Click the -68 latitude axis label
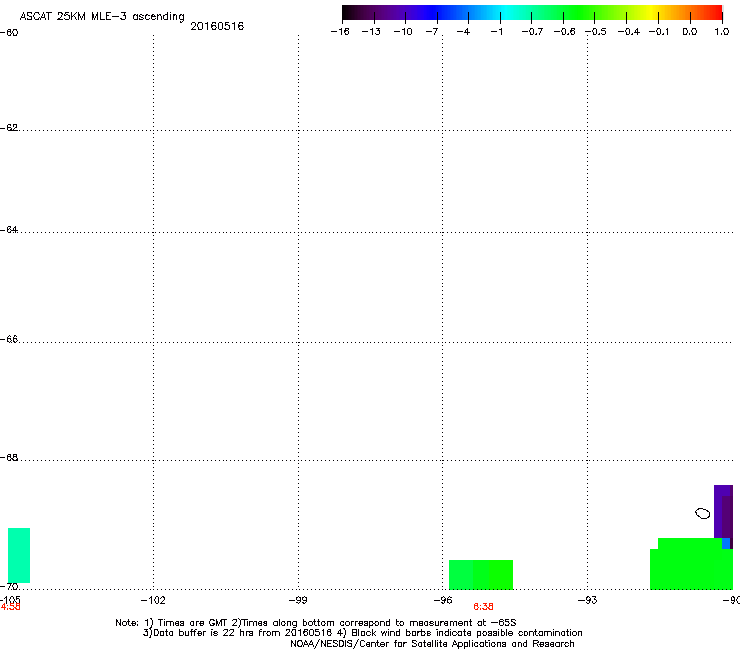This screenshot has width=740, height=650. [9, 458]
